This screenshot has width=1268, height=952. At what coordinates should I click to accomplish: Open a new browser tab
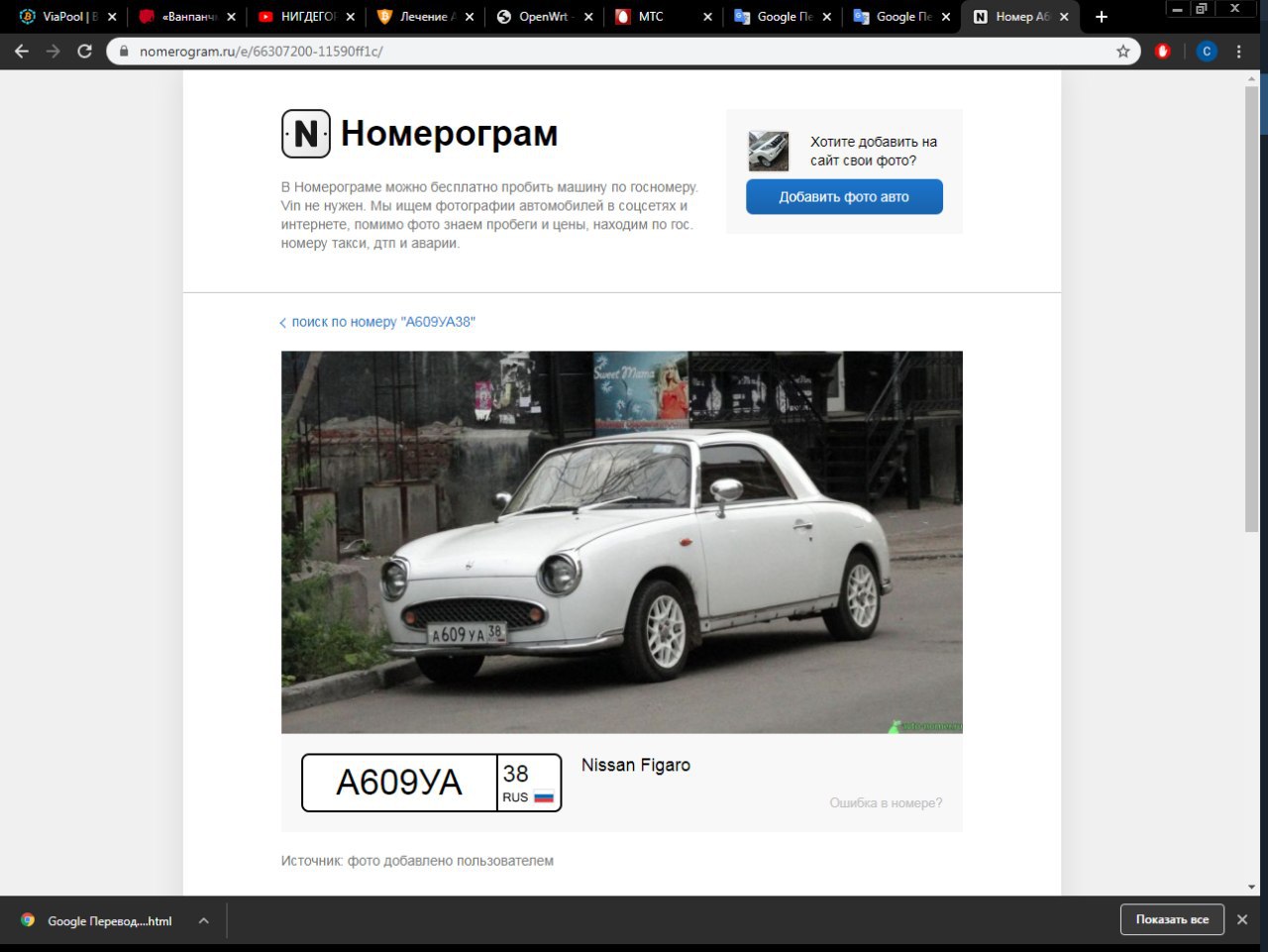pyautogui.click(x=1102, y=17)
